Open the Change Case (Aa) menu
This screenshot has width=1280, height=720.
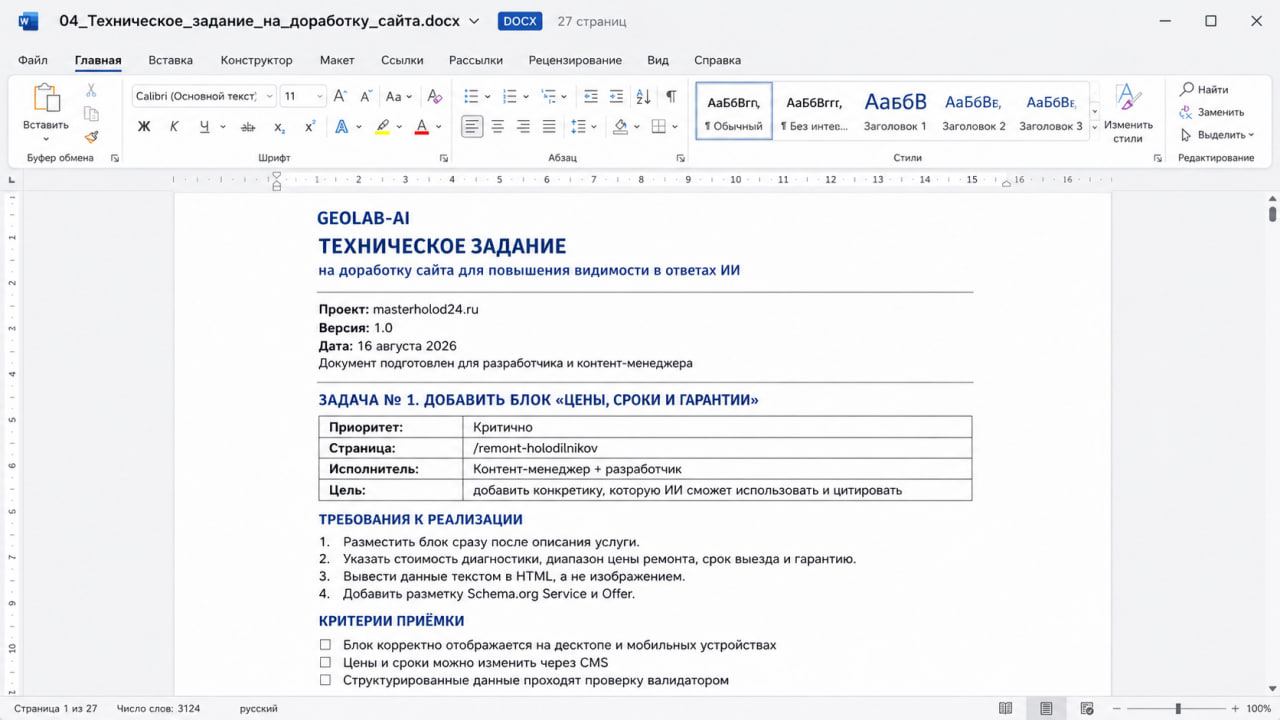[x=398, y=96]
